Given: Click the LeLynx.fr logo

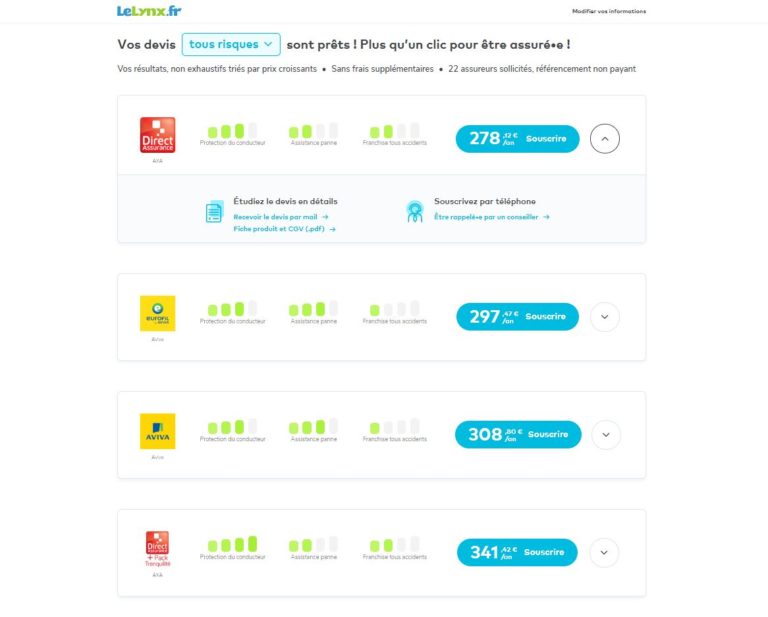Looking at the screenshot, I should click(x=149, y=11).
